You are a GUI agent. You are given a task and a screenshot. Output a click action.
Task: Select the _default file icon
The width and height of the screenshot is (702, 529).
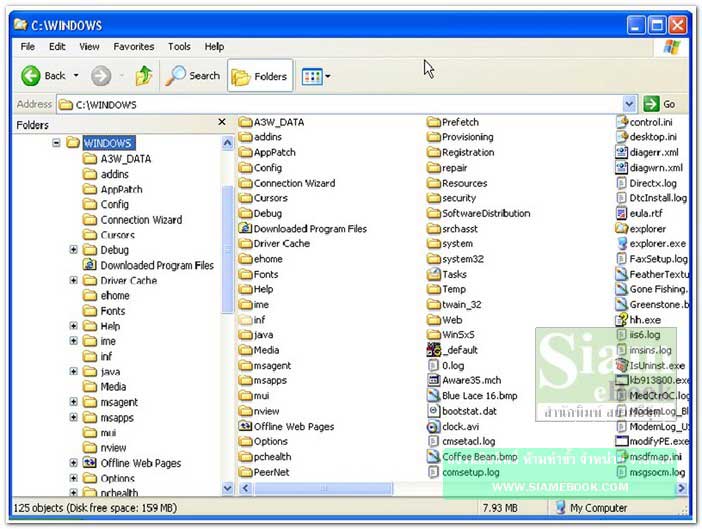coord(434,350)
